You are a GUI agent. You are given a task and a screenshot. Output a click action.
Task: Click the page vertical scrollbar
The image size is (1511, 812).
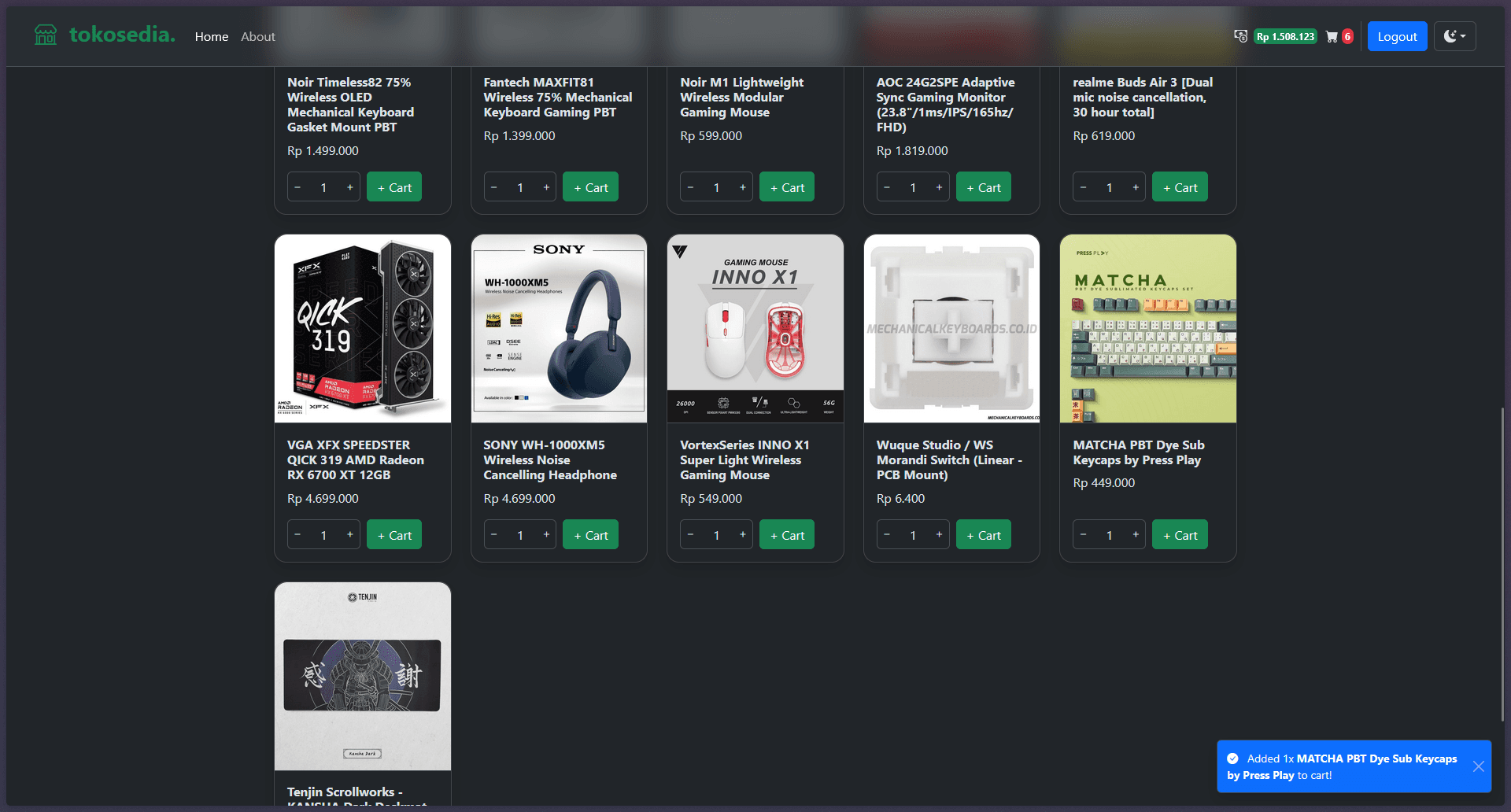pos(1503,564)
